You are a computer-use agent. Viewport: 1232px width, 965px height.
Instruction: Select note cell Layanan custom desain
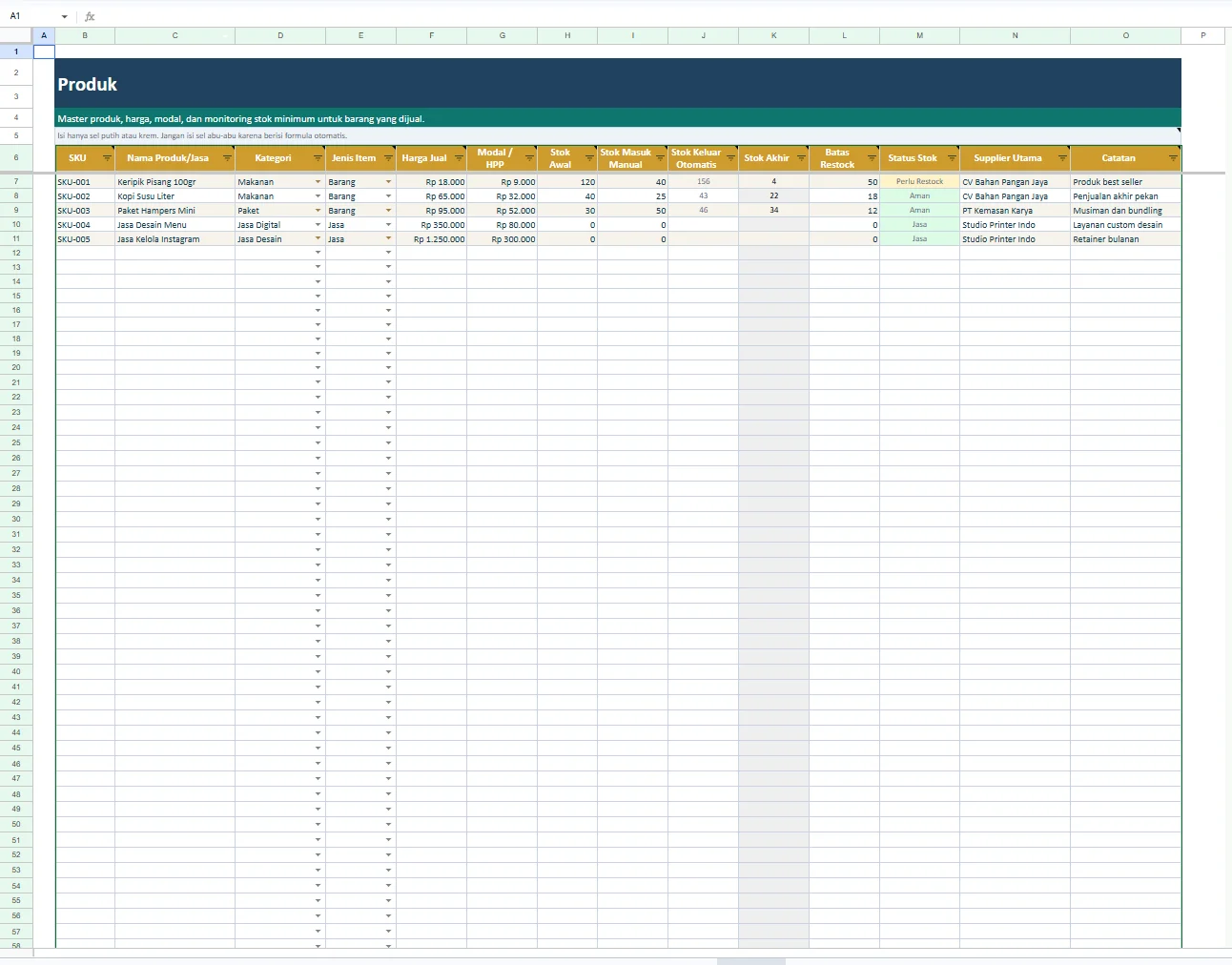[1126, 225]
